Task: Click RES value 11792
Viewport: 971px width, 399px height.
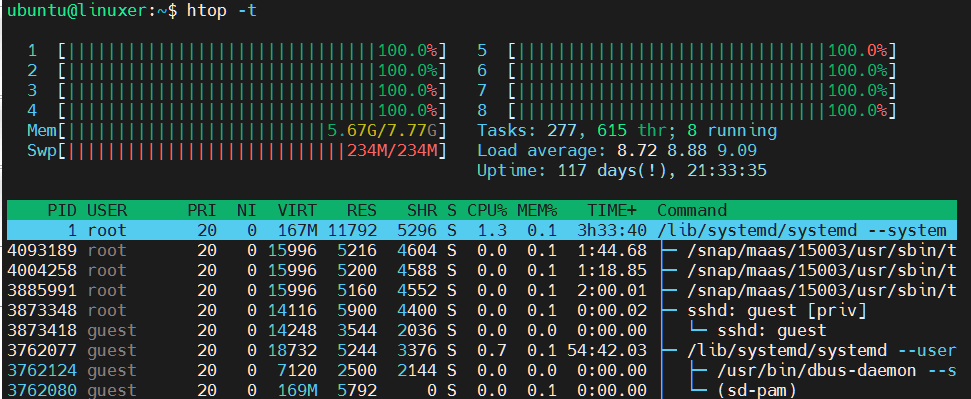Action: 352,230
